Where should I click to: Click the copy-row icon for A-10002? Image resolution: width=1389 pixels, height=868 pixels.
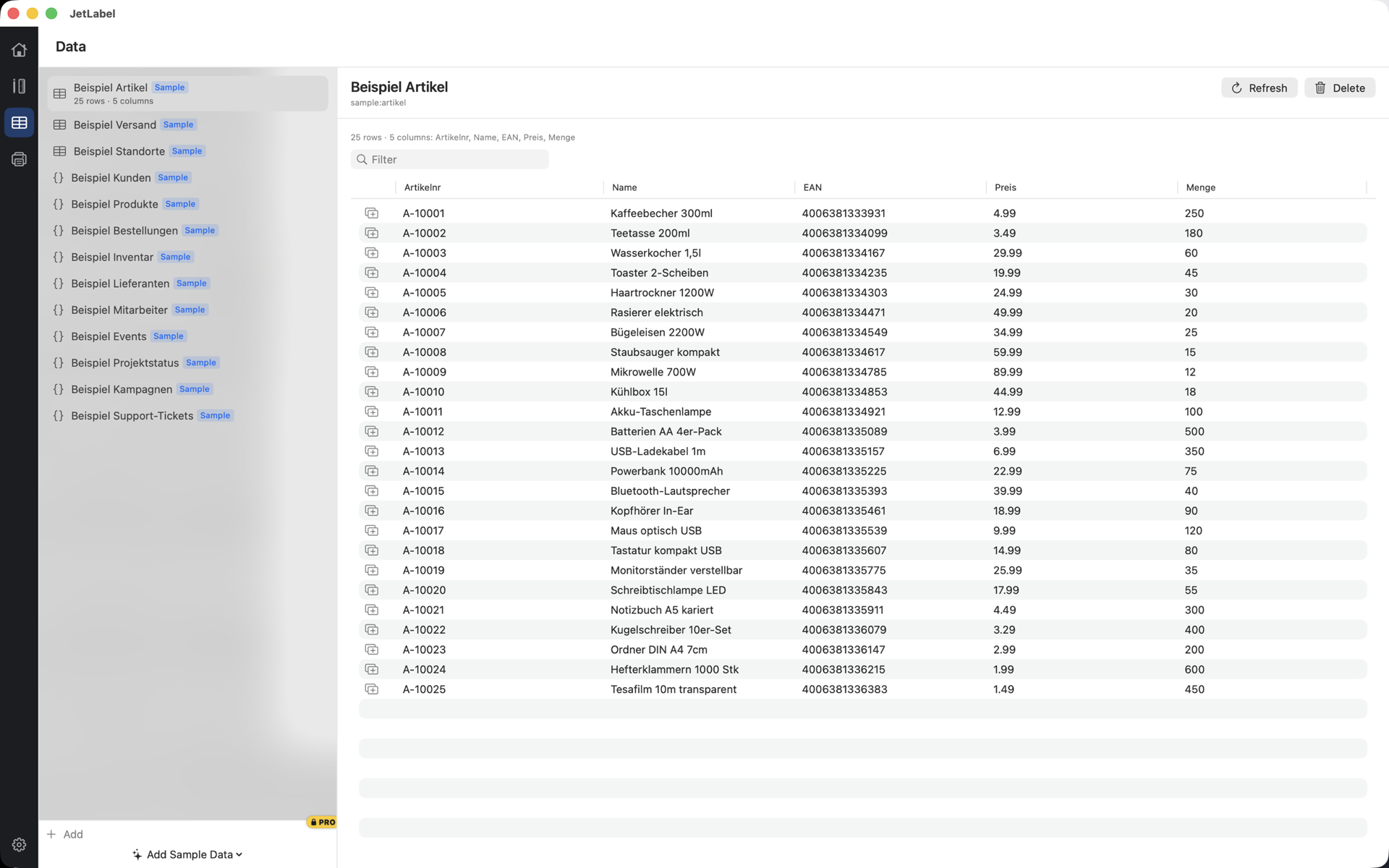click(x=371, y=233)
